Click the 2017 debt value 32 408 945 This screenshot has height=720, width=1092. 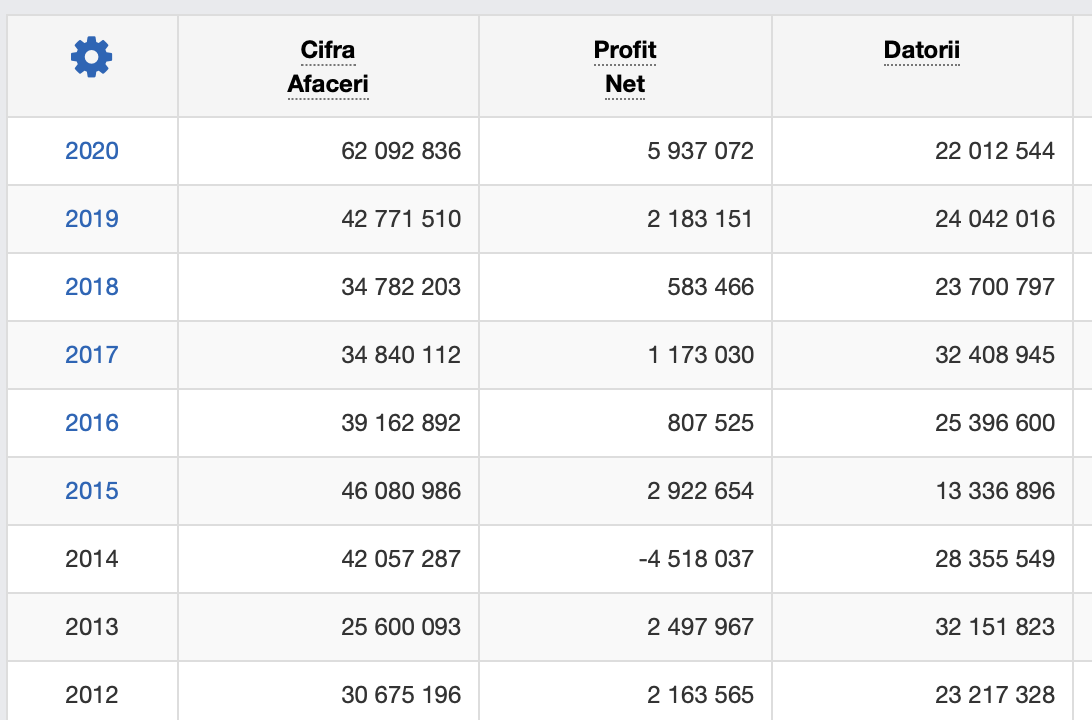point(995,355)
